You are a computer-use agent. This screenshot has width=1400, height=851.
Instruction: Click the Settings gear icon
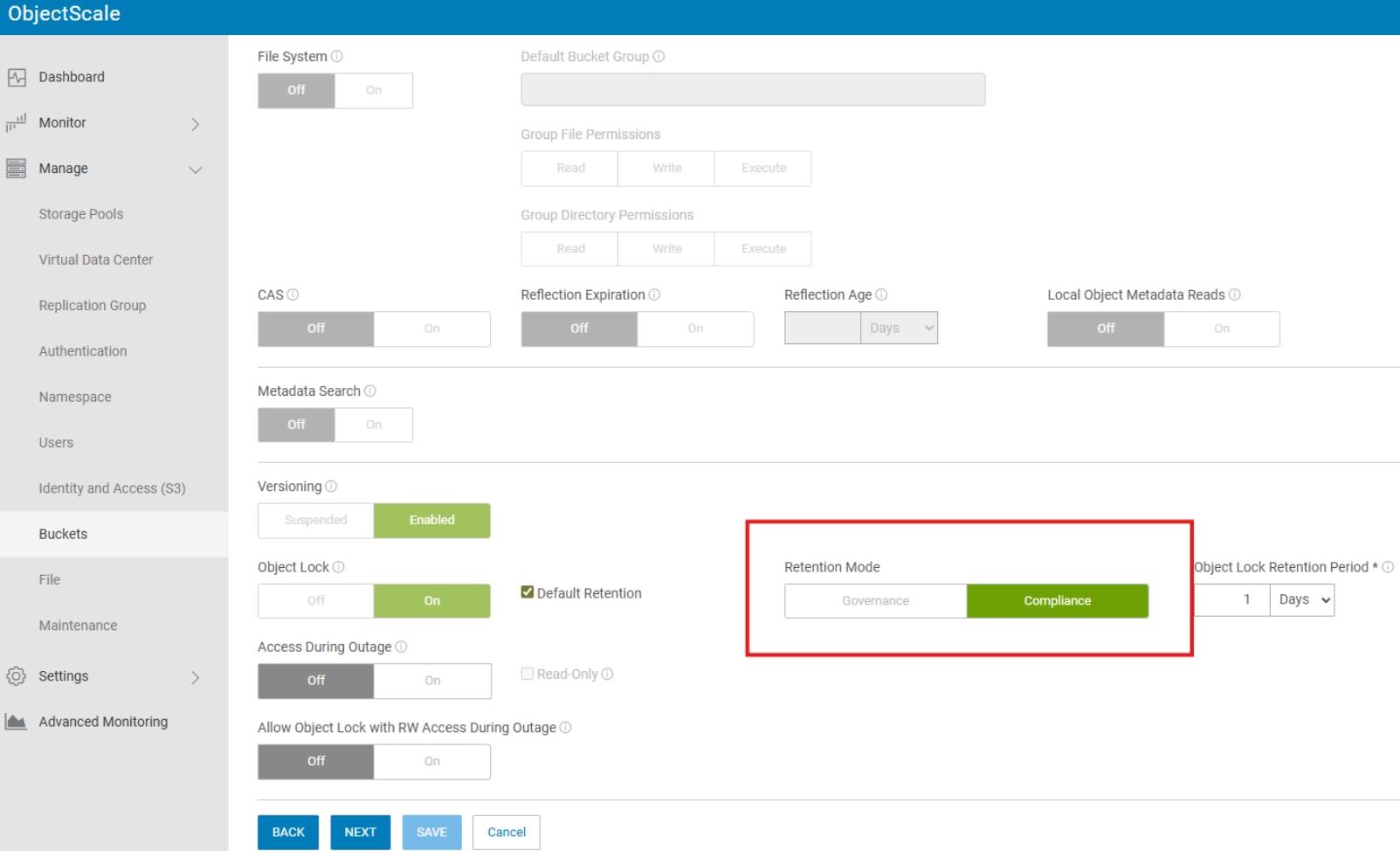click(17, 676)
